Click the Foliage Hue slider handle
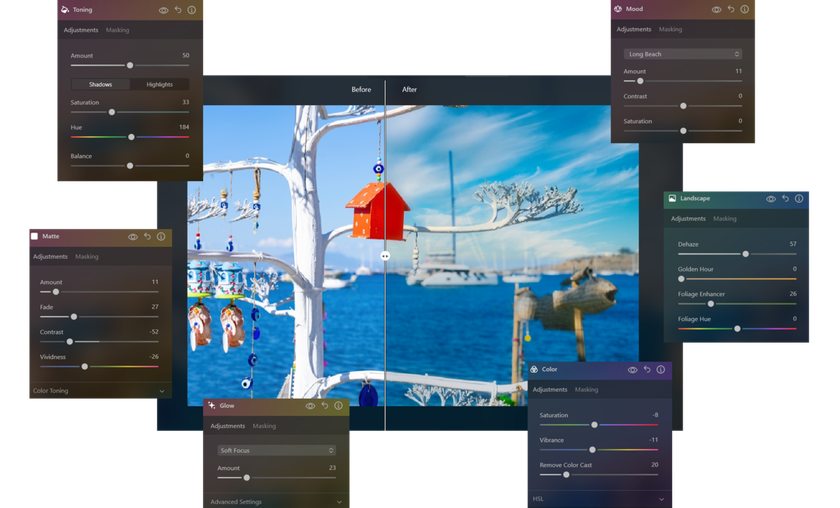The width and height of the screenshot is (840, 508). click(737, 328)
